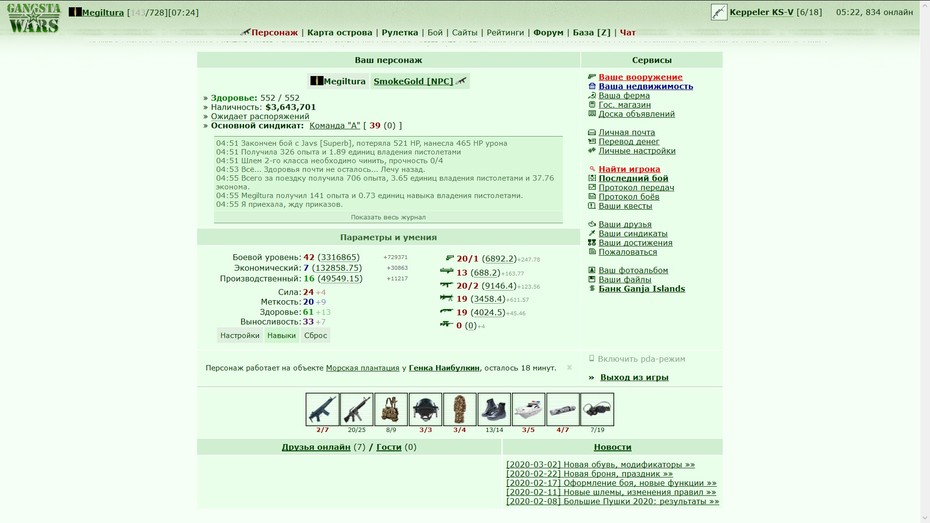This screenshot has height=523, width=930.
Task: Open the SmokeGold [NPC] character tab
Action: [413, 81]
